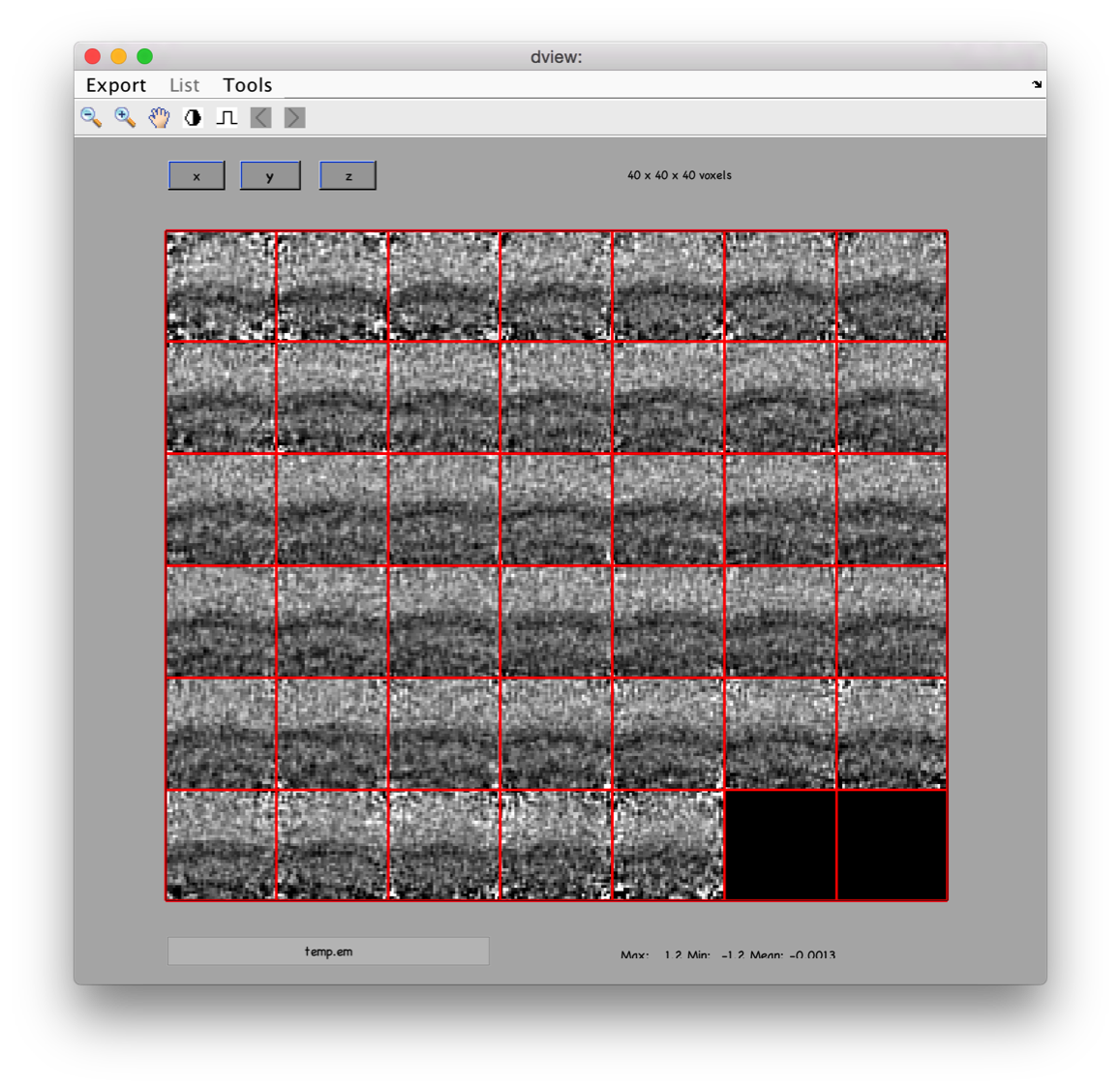
Task: Close the dview window
Action: click(92, 56)
